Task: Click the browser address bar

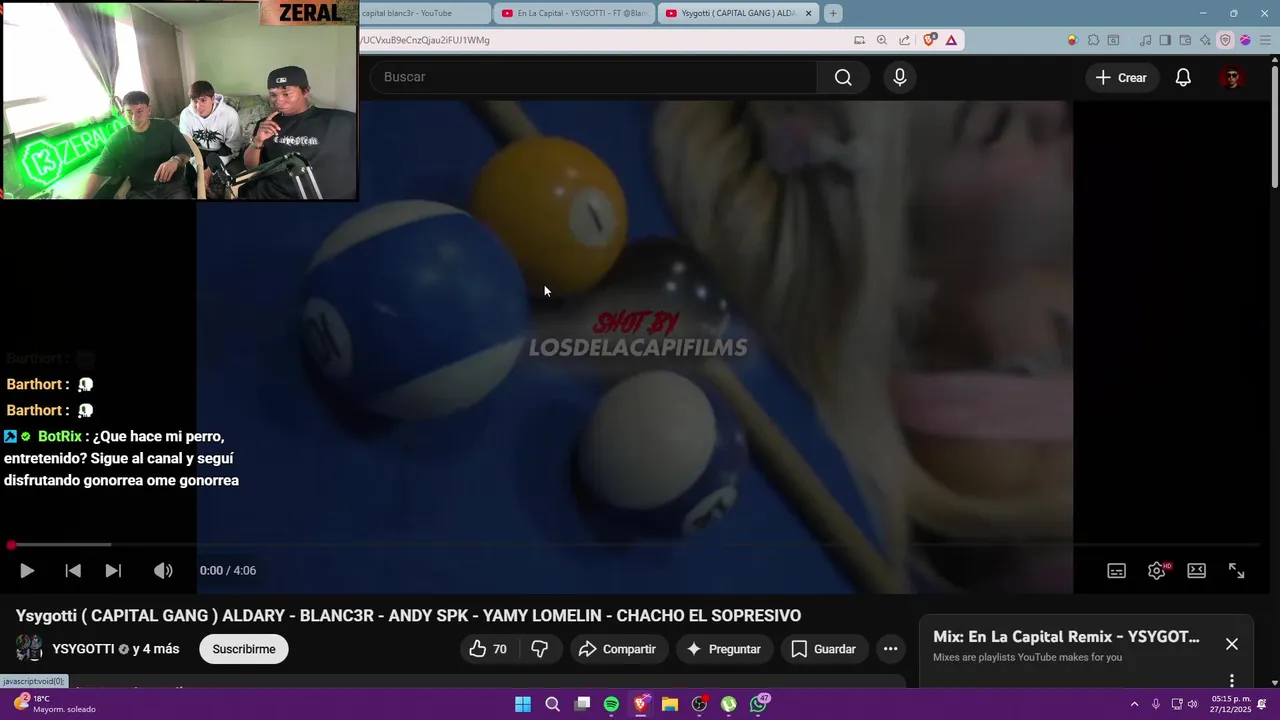Action: [600, 40]
